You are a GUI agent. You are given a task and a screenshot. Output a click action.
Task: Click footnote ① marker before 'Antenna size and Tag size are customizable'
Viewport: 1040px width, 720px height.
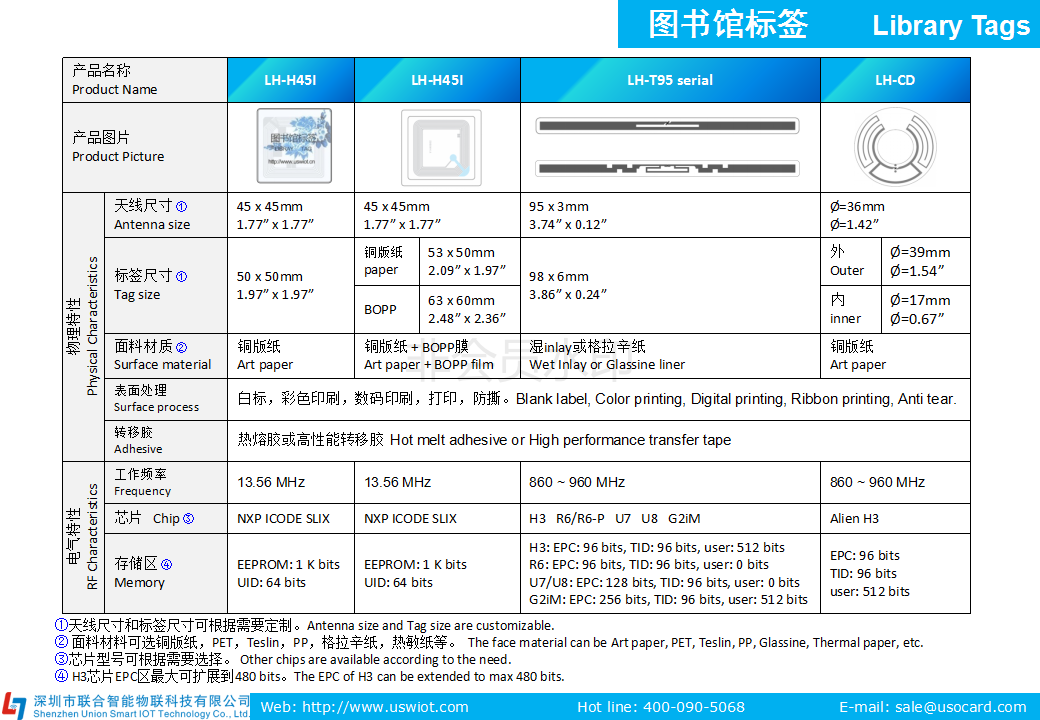pyautogui.click(x=61, y=625)
